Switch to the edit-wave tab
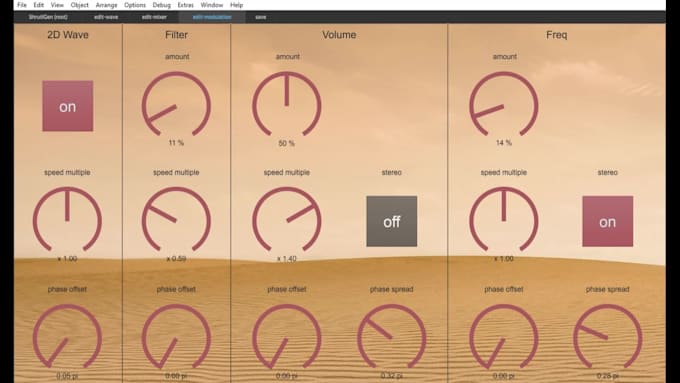 point(106,17)
